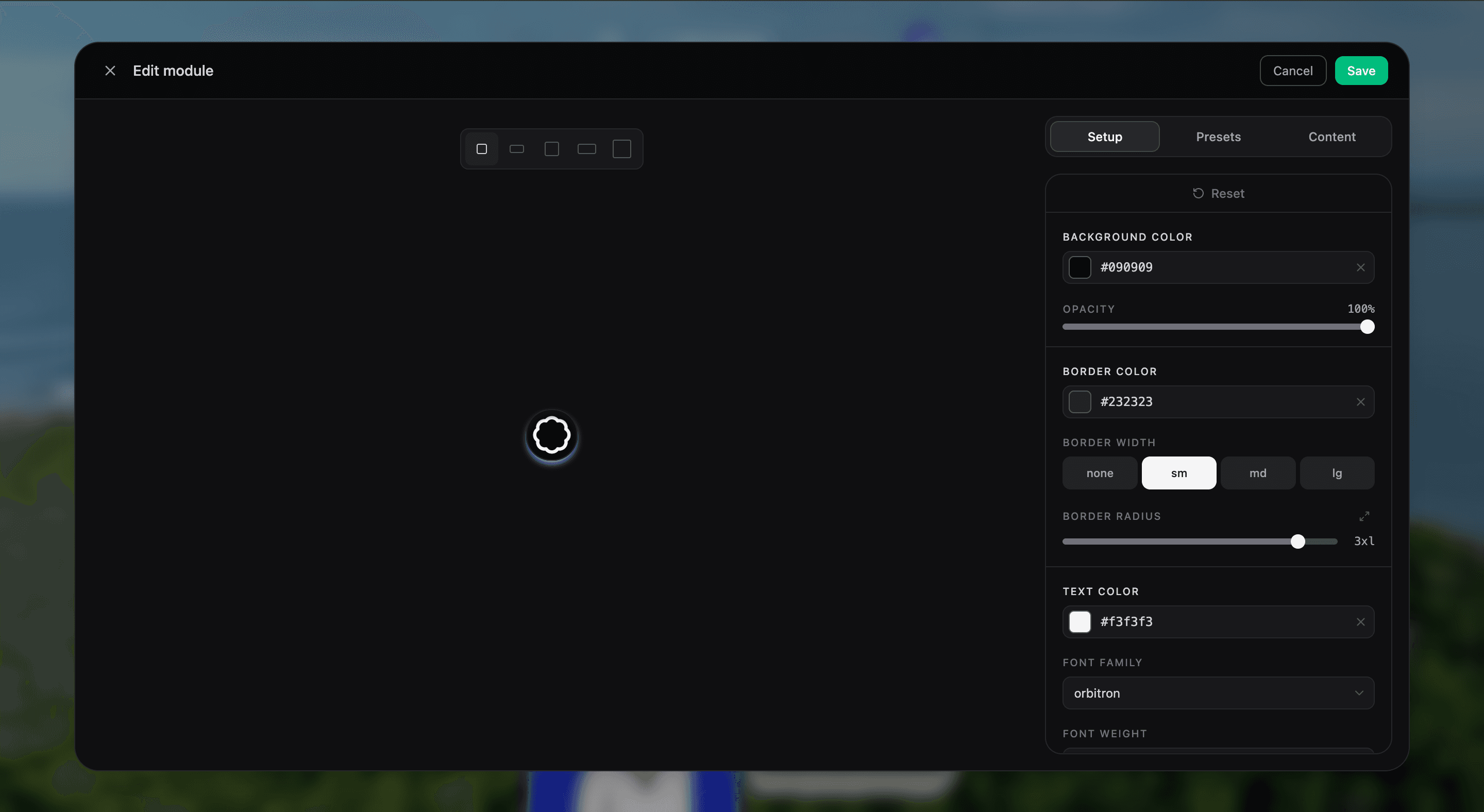Clear the border color value
The image size is (1484, 812).
(1360, 402)
